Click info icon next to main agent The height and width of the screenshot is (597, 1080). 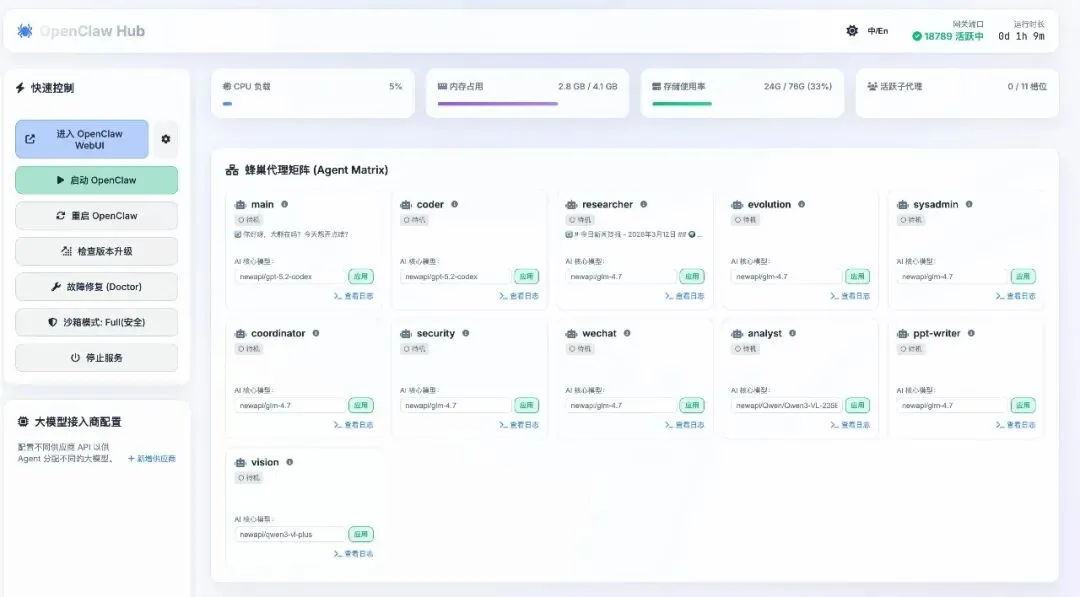pyautogui.click(x=284, y=205)
